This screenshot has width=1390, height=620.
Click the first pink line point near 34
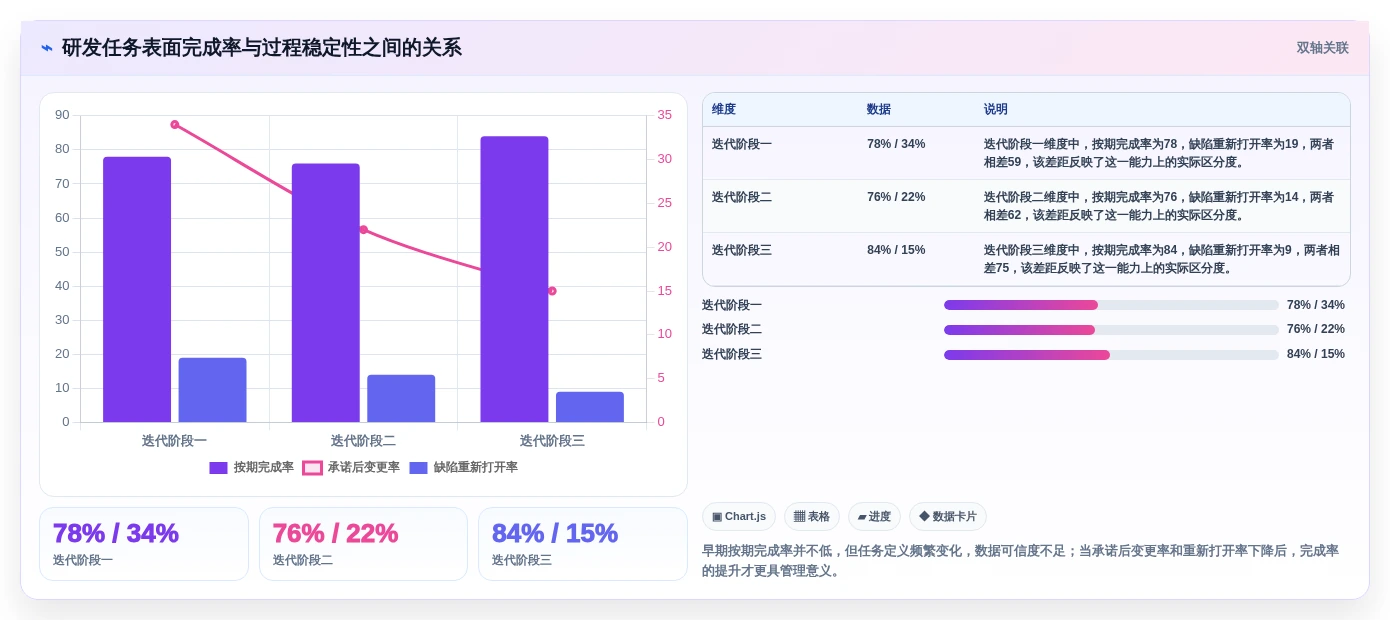(175, 125)
